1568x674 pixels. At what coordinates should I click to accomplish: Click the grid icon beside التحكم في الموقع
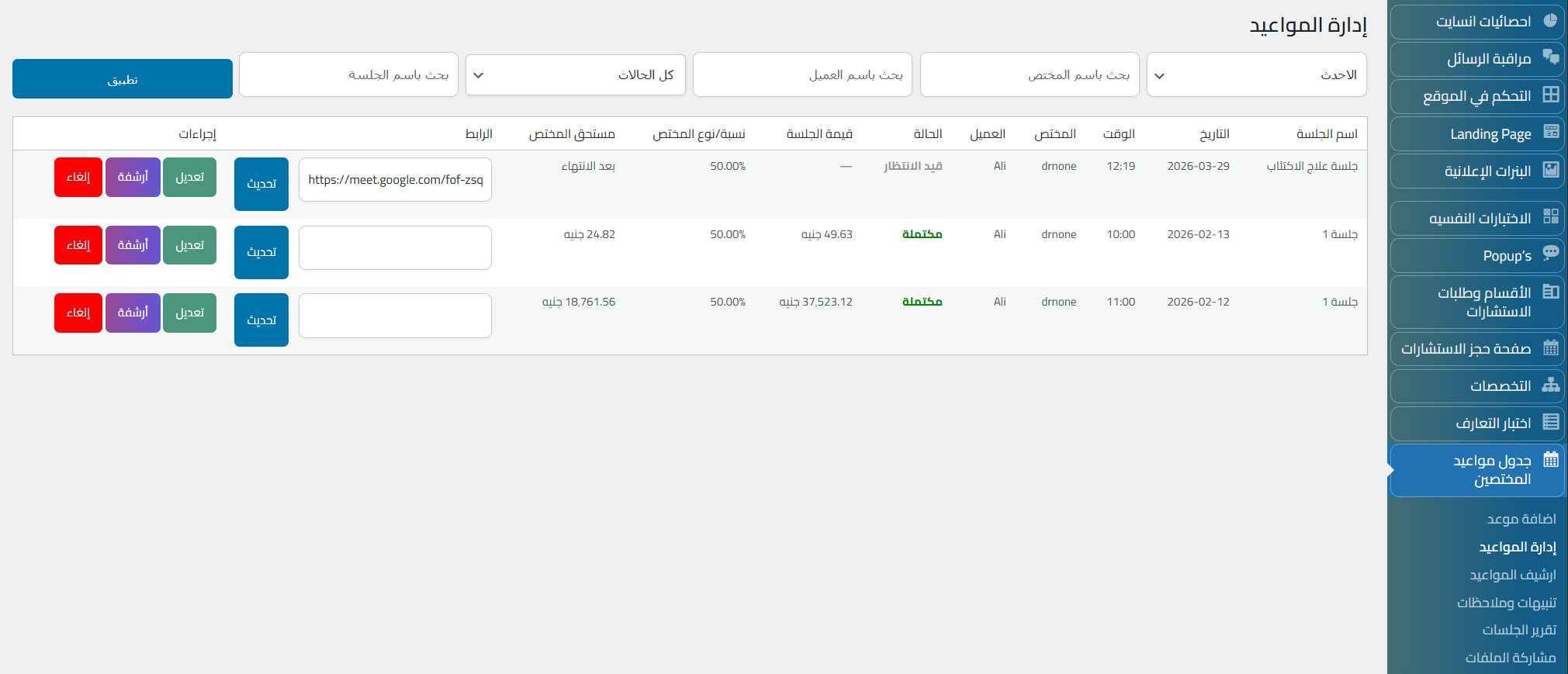click(1550, 95)
